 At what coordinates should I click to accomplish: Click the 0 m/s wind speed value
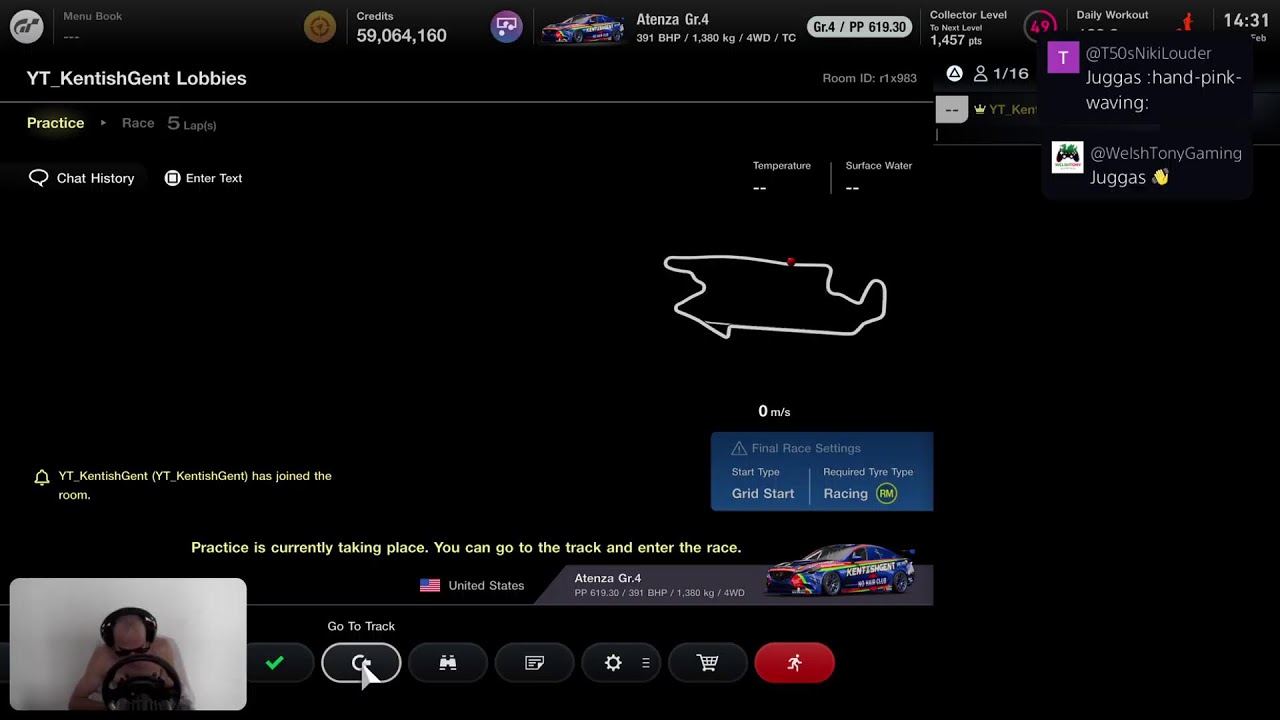[x=774, y=411]
